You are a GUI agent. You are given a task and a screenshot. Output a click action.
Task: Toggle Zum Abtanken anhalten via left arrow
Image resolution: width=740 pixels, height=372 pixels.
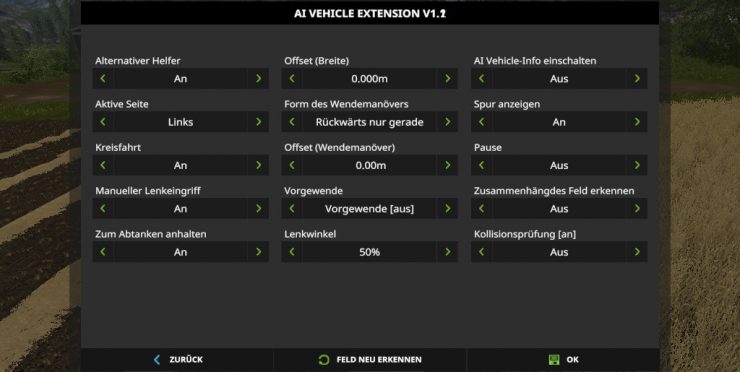point(103,252)
